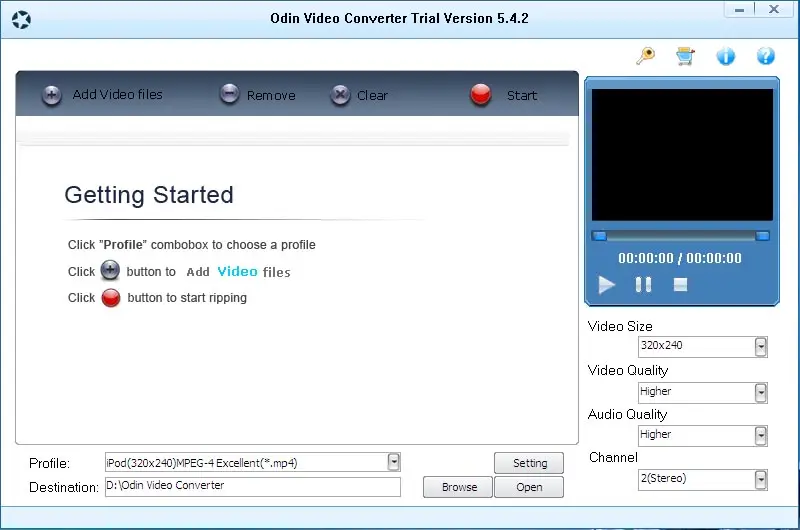Click the middle of the preview seek bar

coord(681,236)
